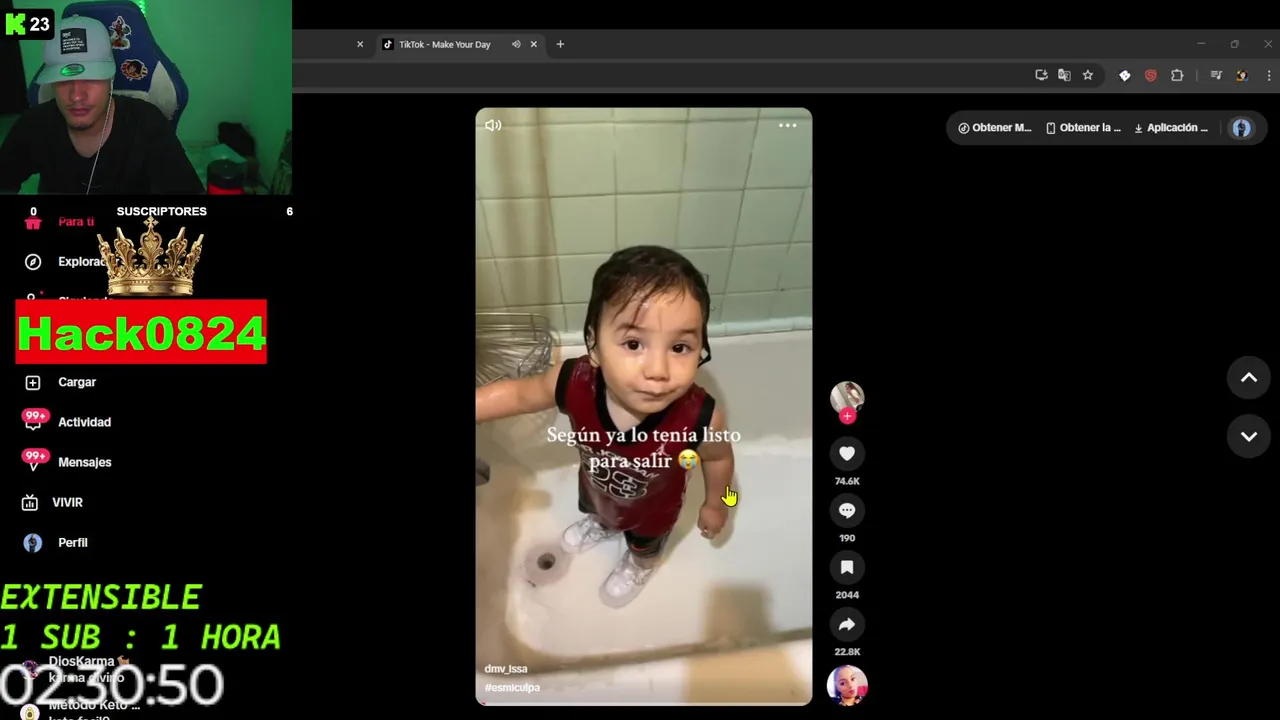1280x720 pixels.
Task: Open the Extensions puzzle-piece menu
Action: point(1177,75)
